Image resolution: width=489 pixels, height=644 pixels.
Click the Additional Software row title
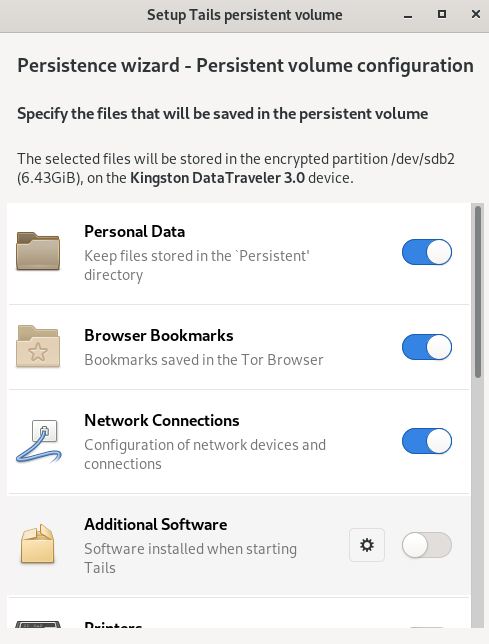156,524
